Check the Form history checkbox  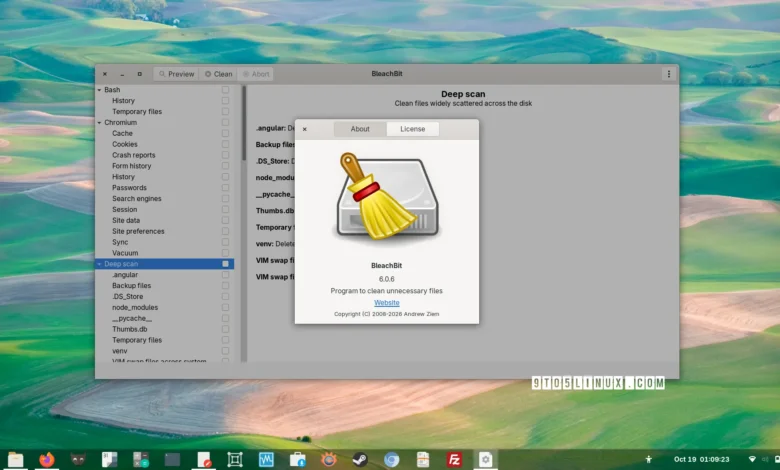pyautogui.click(x=225, y=166)
